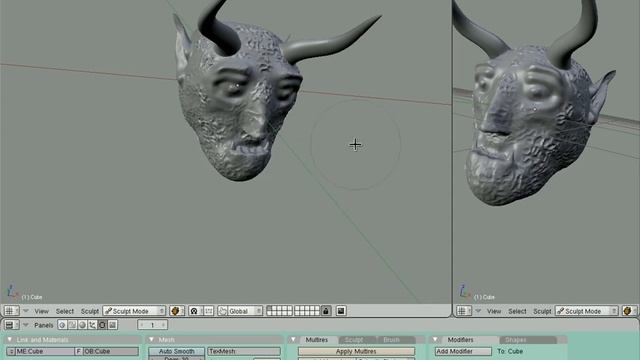Open the buttons window type selector icon

point(11,325)
